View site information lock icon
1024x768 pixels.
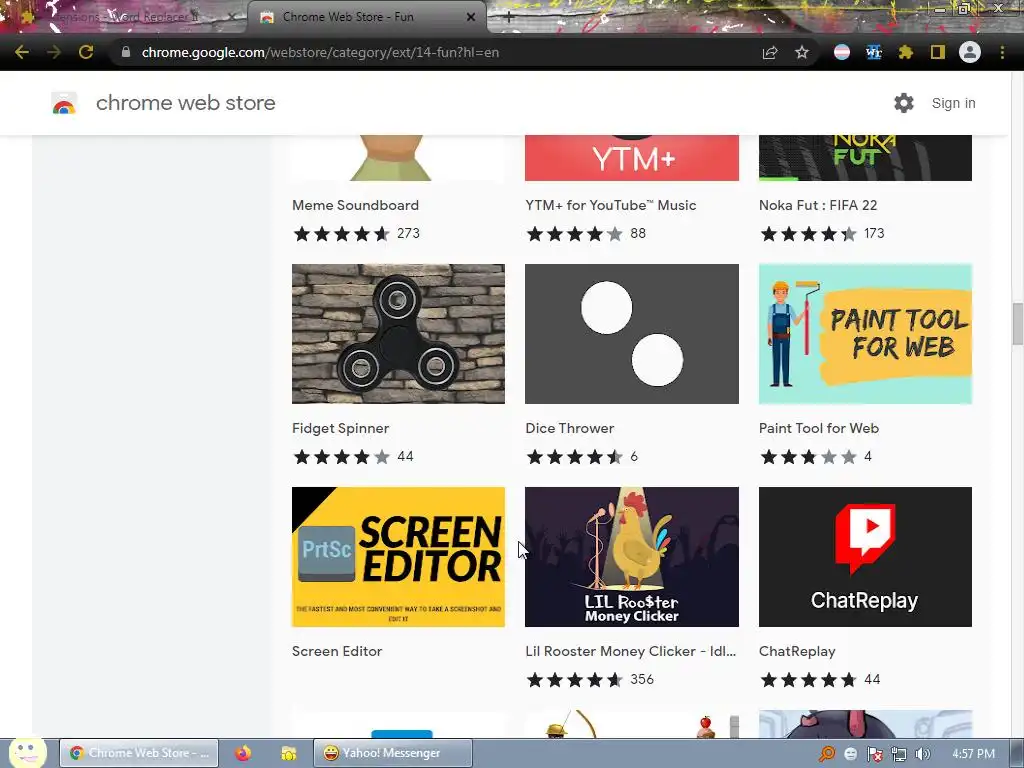125,52
